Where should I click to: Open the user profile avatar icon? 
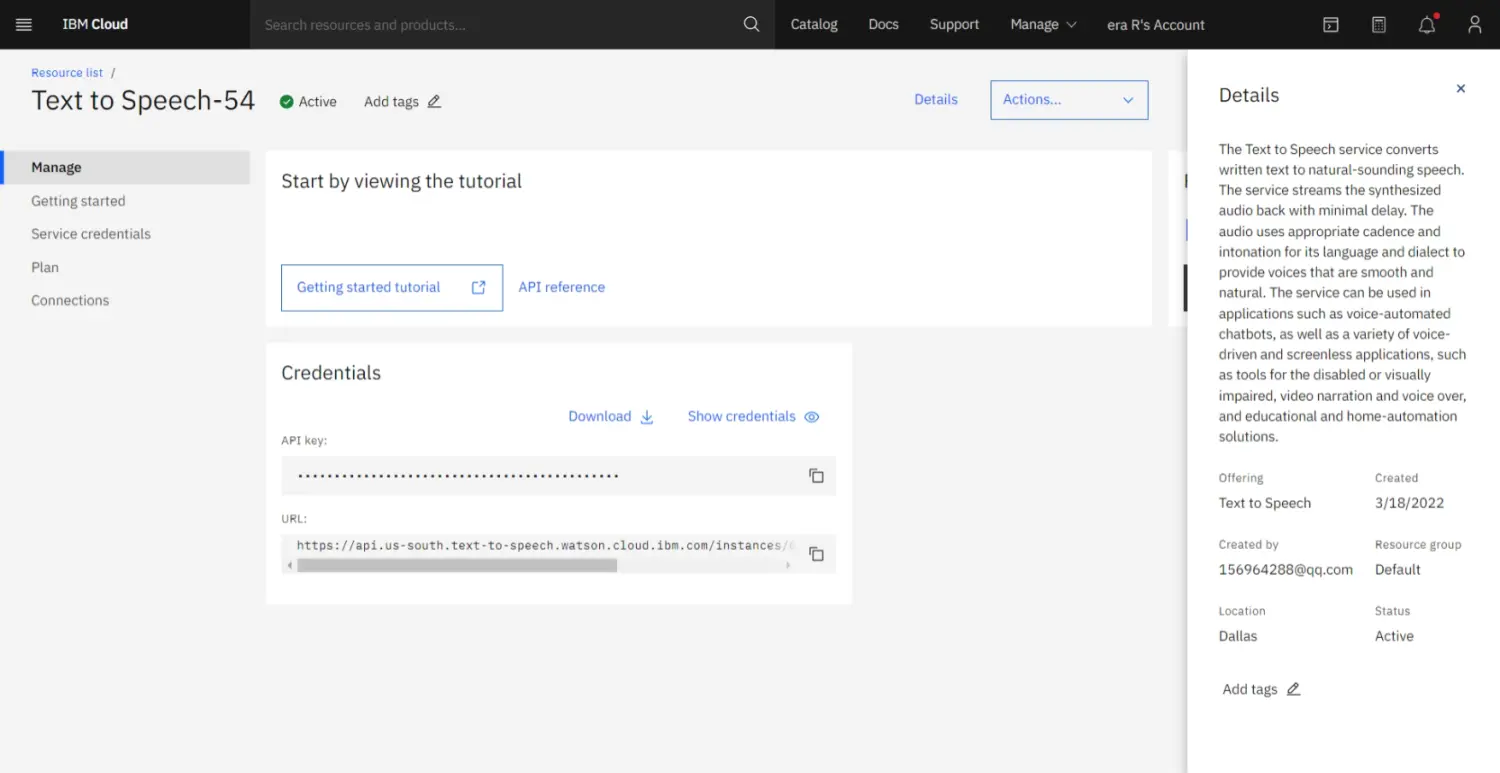point(1474,25)
